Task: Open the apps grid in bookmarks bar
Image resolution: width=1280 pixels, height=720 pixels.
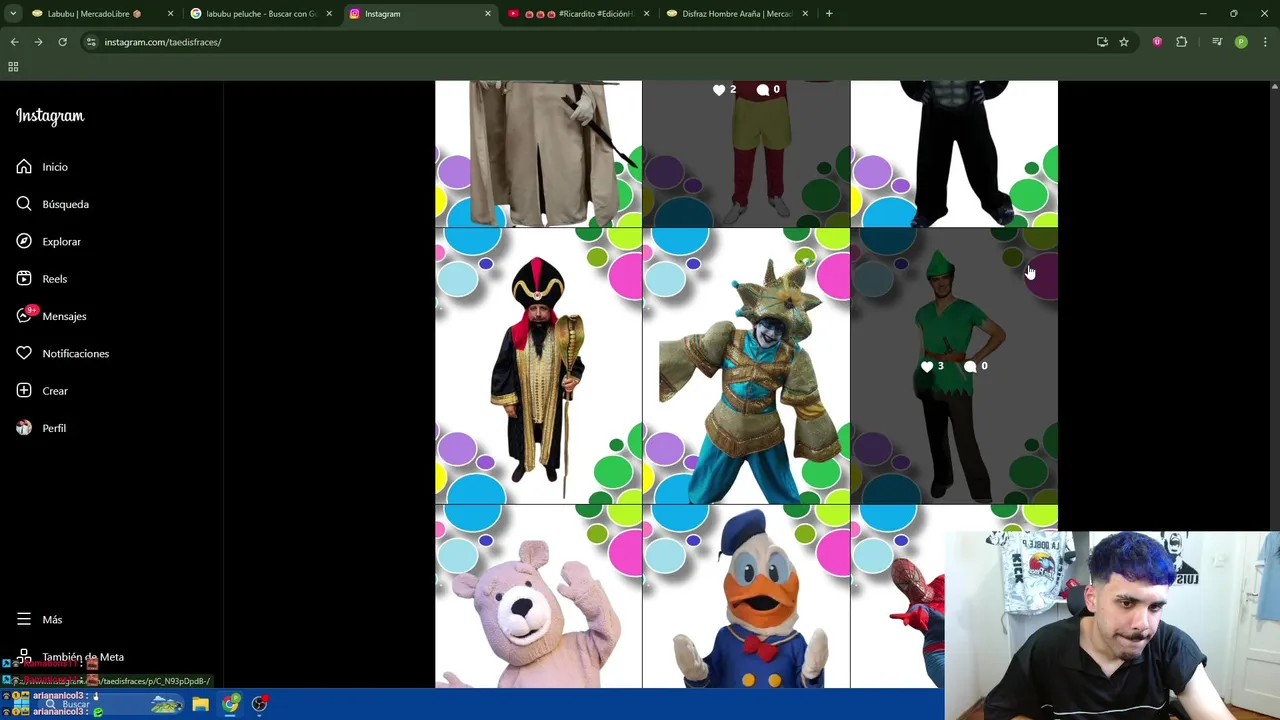Action: [x=13, y=67]
